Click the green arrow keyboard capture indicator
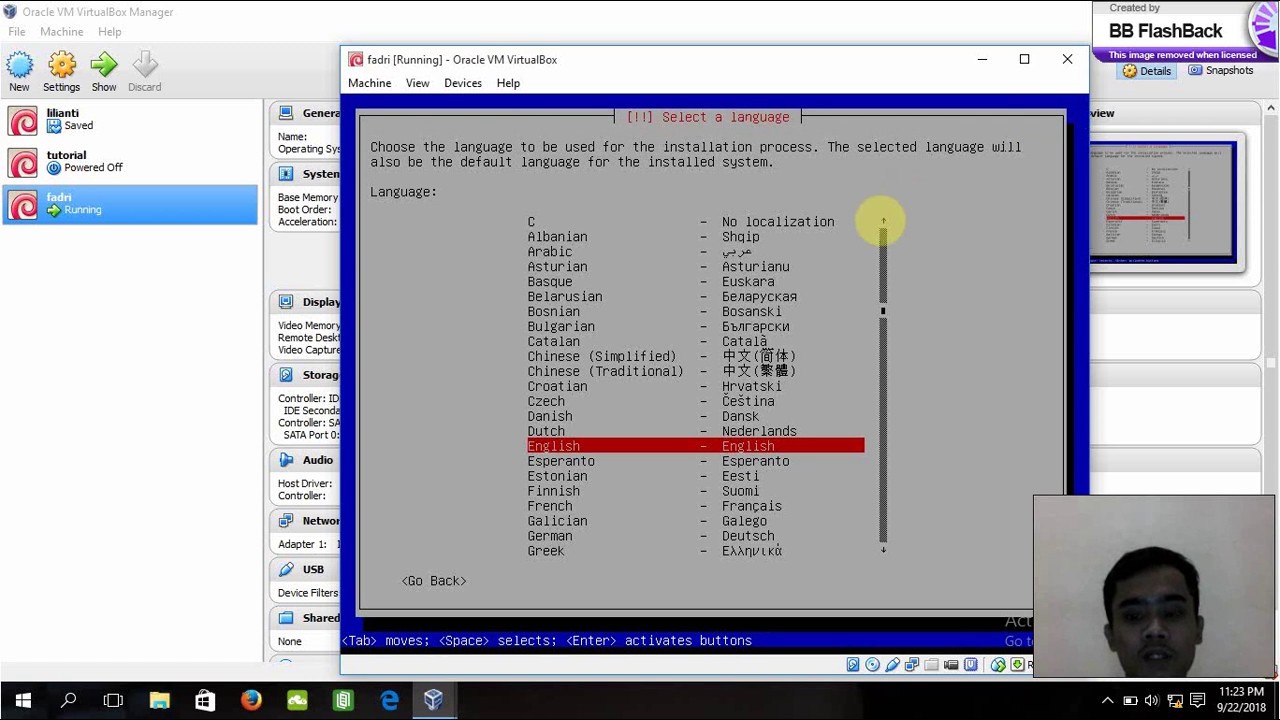This screenshot has width=1280, height=720. click(x=1018, y=665)
